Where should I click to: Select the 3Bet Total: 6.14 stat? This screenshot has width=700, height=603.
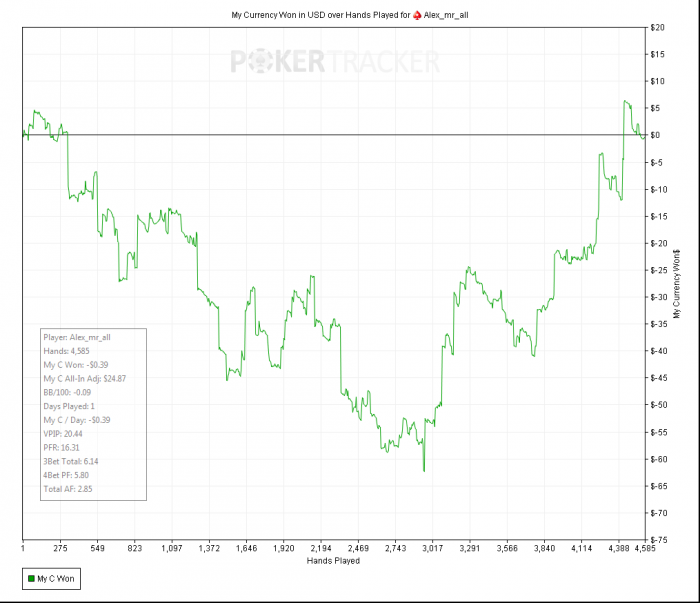[x=71, y=461]
